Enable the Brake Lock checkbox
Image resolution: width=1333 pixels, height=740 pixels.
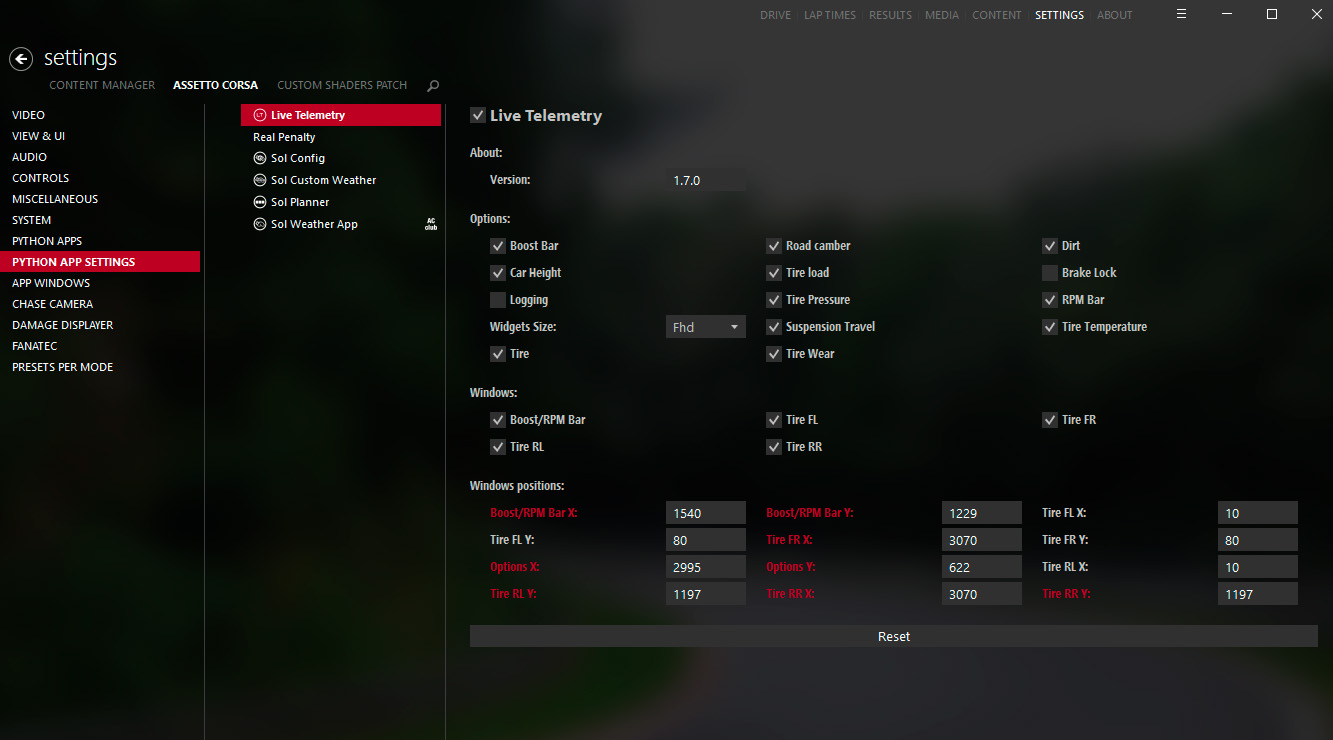(1050, 273)
